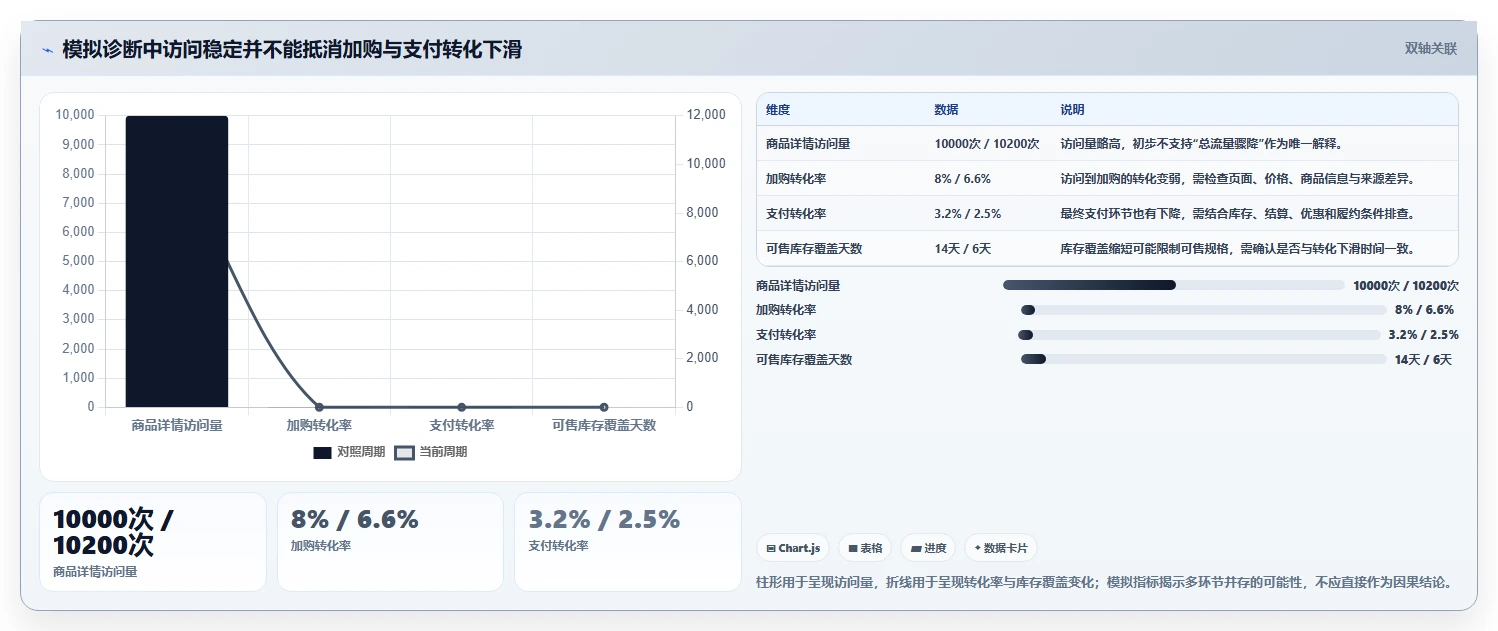
Task: Select the 进度 tag chip
Action: [x=928, y=548]
